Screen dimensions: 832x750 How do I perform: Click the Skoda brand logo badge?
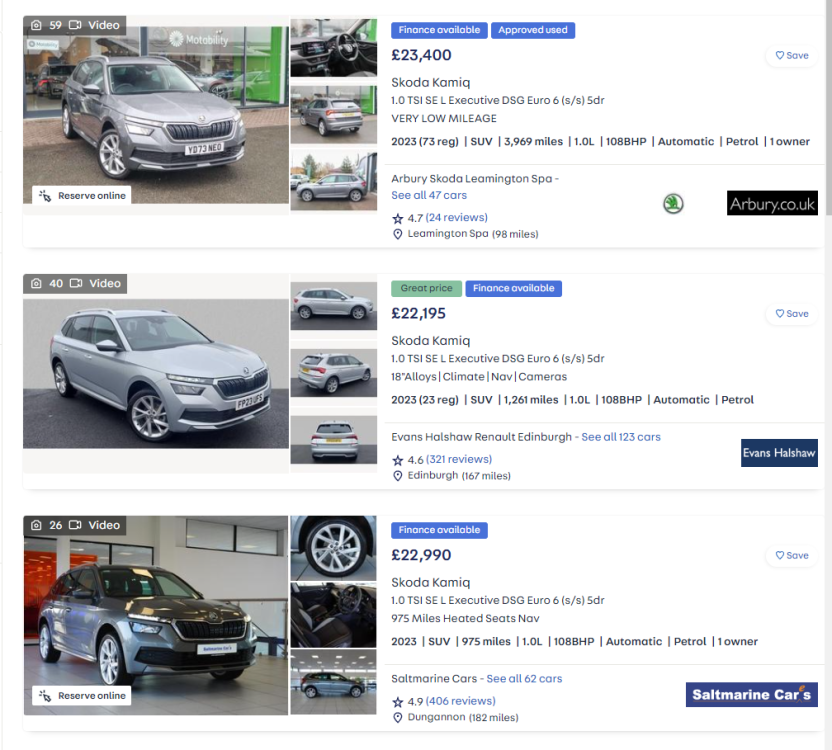click(x=673, y=204)
